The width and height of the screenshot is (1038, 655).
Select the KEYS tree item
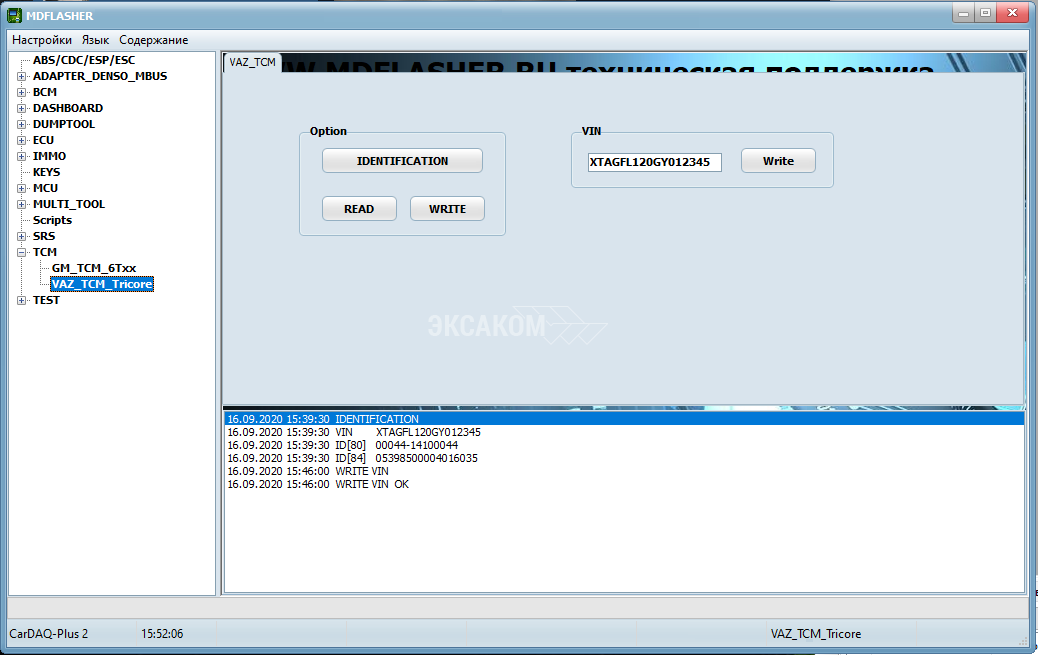(x=46, y=172)
